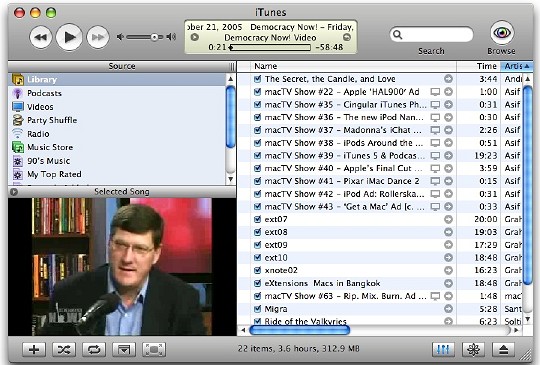Screen dimensions: 540x365
Task: Uncheck macTV Show #35 checkbox
Action: pyautogui.click(x=257, y=104)
